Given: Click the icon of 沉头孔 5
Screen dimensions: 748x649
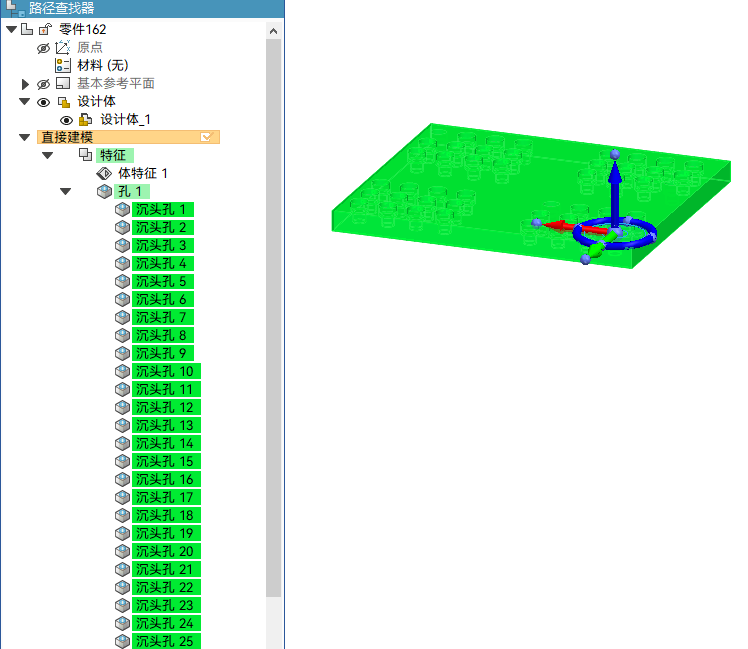Looking at the screenshot, I should (x=123, y=282).
